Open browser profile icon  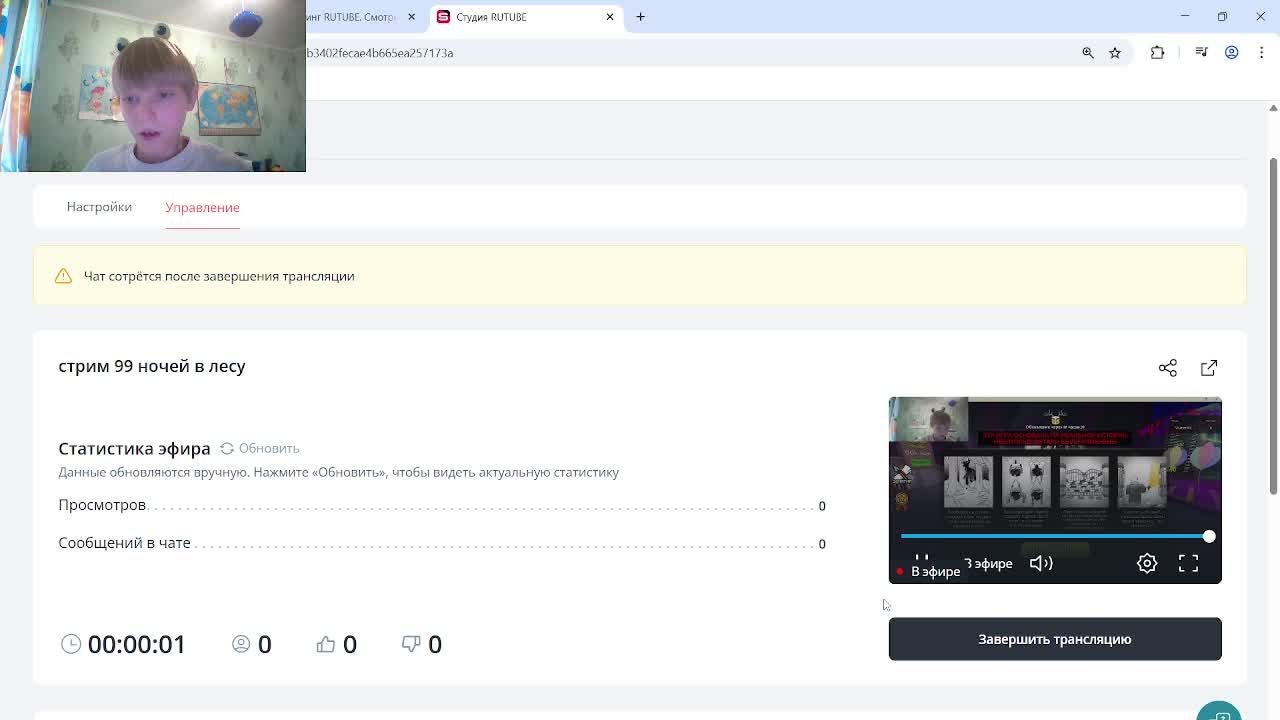[1232, 53]
